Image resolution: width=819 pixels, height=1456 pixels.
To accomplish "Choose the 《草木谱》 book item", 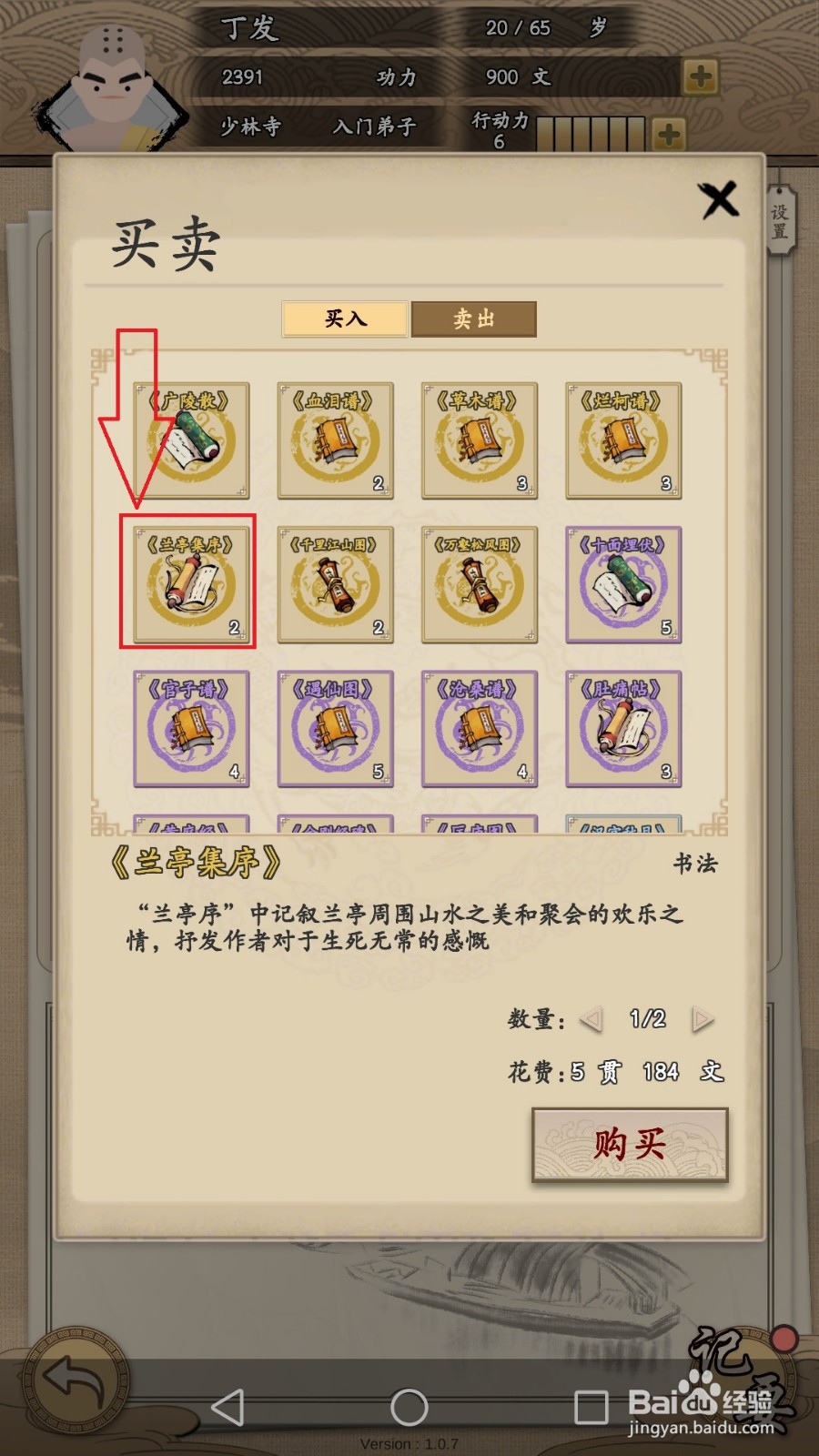I will (480, 440).
